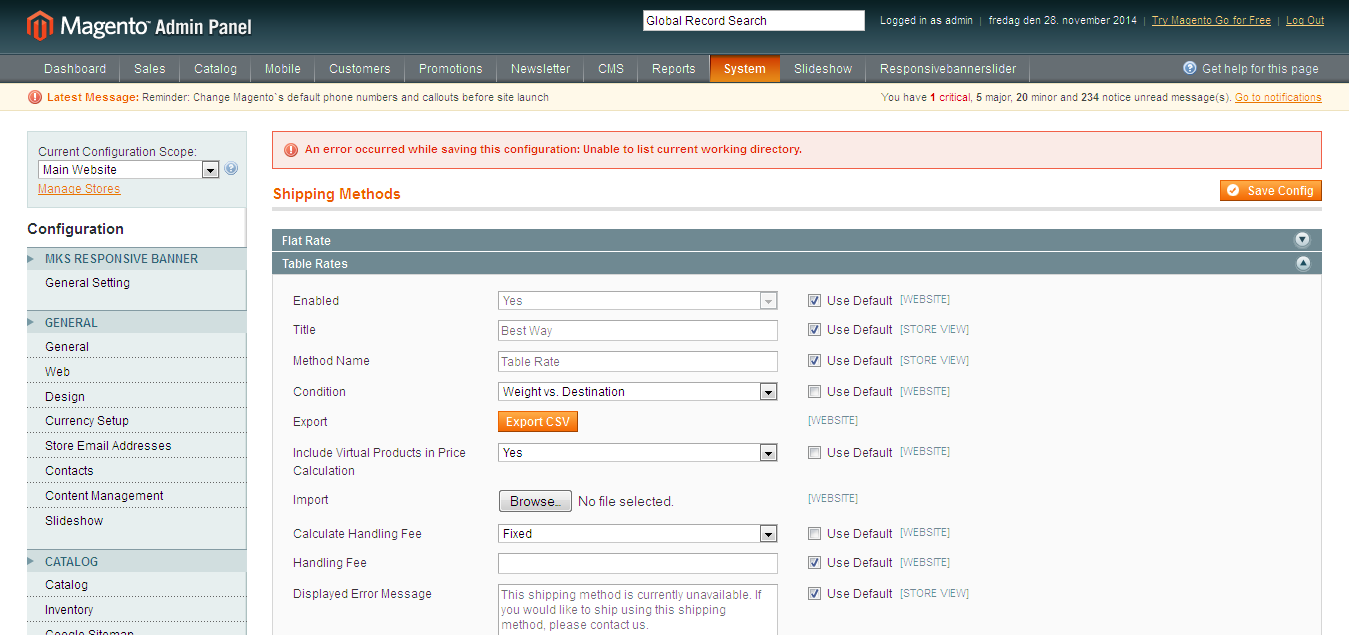This screenshot has width=1349, height=635.
Task: Toggle Use Default for Title
Action: pyautogui.click(x=814, y=329)
